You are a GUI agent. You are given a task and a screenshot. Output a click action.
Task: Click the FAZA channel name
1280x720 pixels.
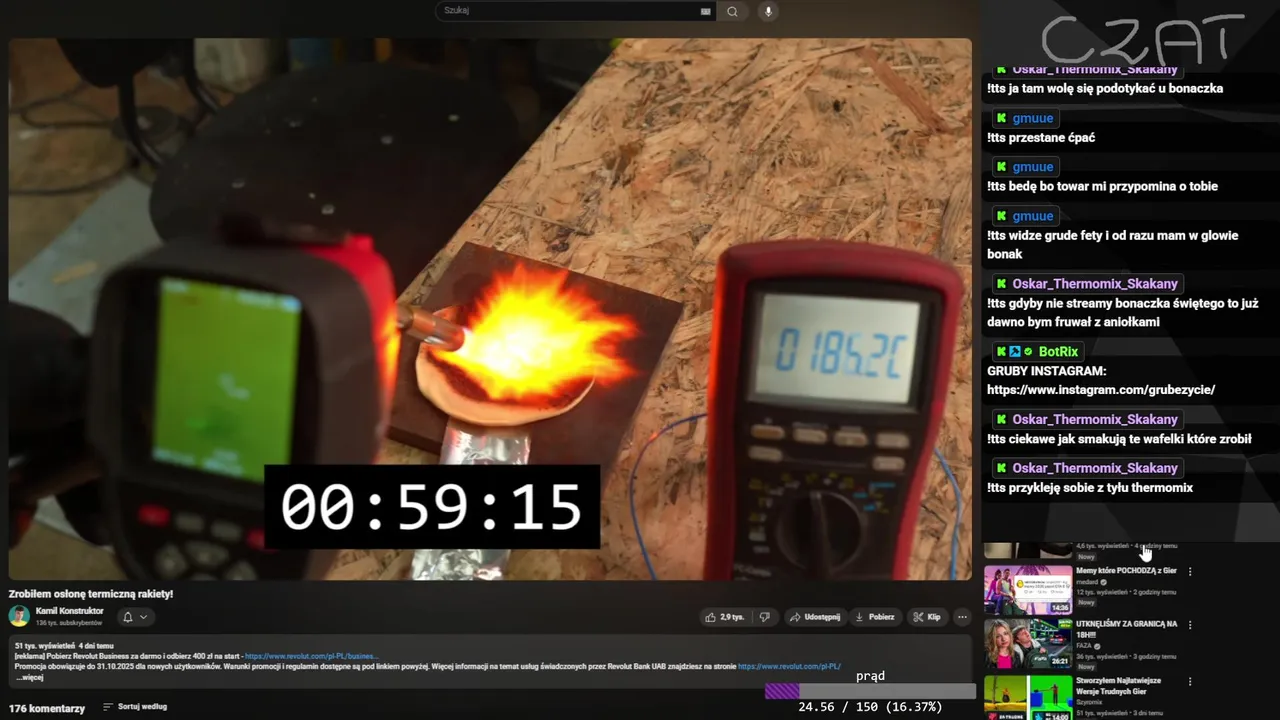(x=1086, y=646)
